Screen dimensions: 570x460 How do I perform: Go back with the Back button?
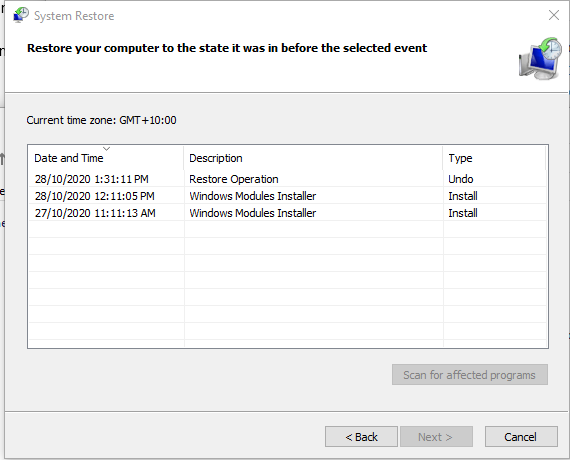coord(361,437)
